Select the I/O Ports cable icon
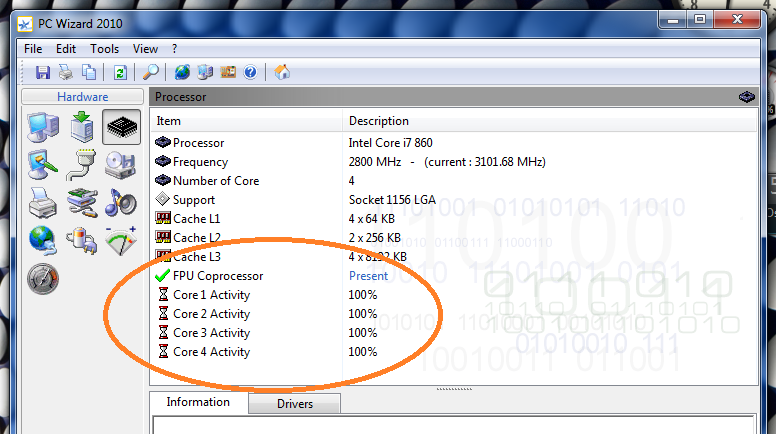 pyautogui.click(x=82, y=165)
